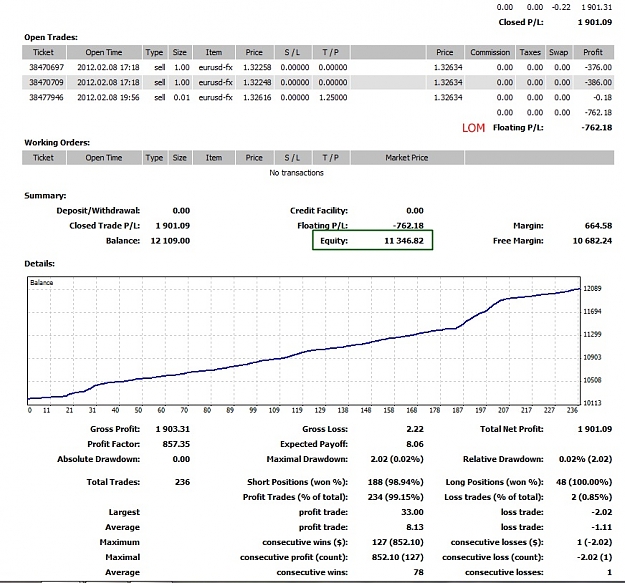Click largest profit trade value 33.00
The width and height of the screenshot is (625, 583).
[412, 512]
